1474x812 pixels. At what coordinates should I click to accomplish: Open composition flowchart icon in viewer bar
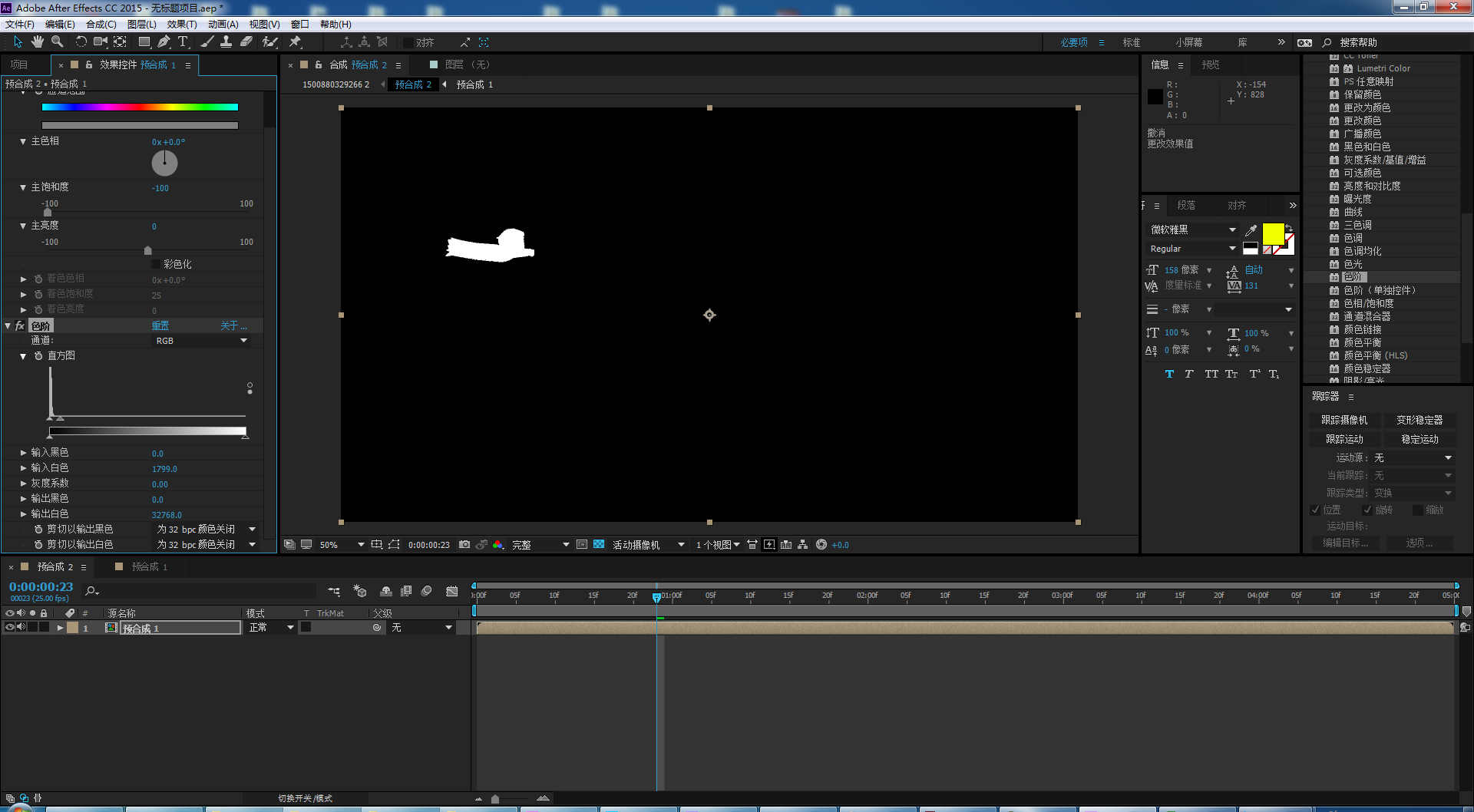[x=802, y=545]
